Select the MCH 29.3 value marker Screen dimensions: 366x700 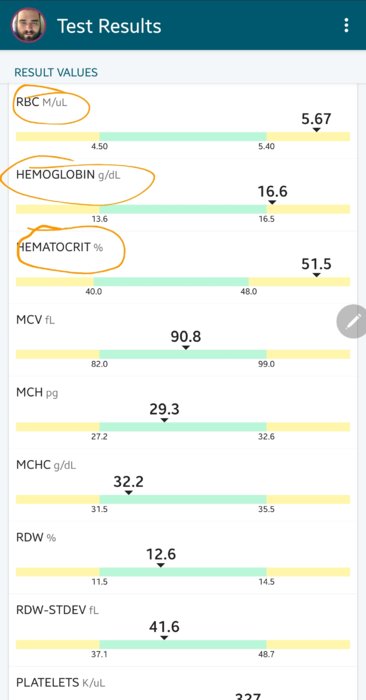164,412
